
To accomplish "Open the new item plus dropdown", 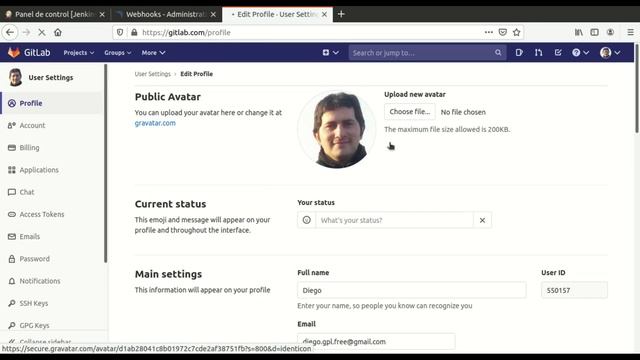I will pyautogui.click(x=331, y=53).
